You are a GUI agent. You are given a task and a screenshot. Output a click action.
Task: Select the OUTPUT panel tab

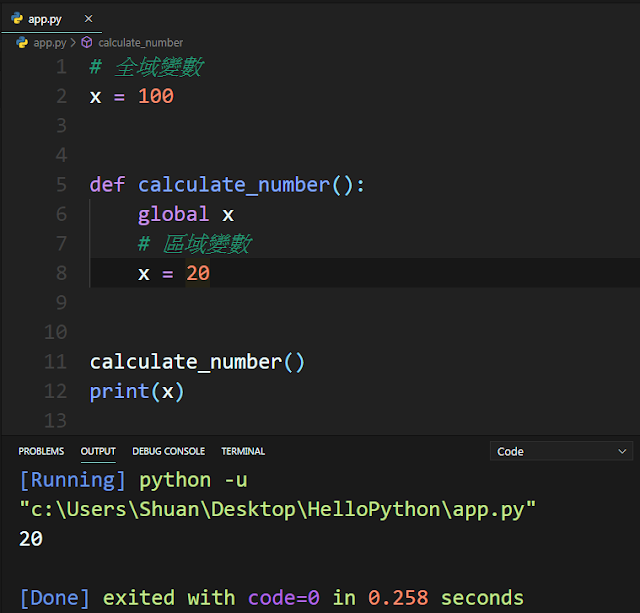[98, 451]
